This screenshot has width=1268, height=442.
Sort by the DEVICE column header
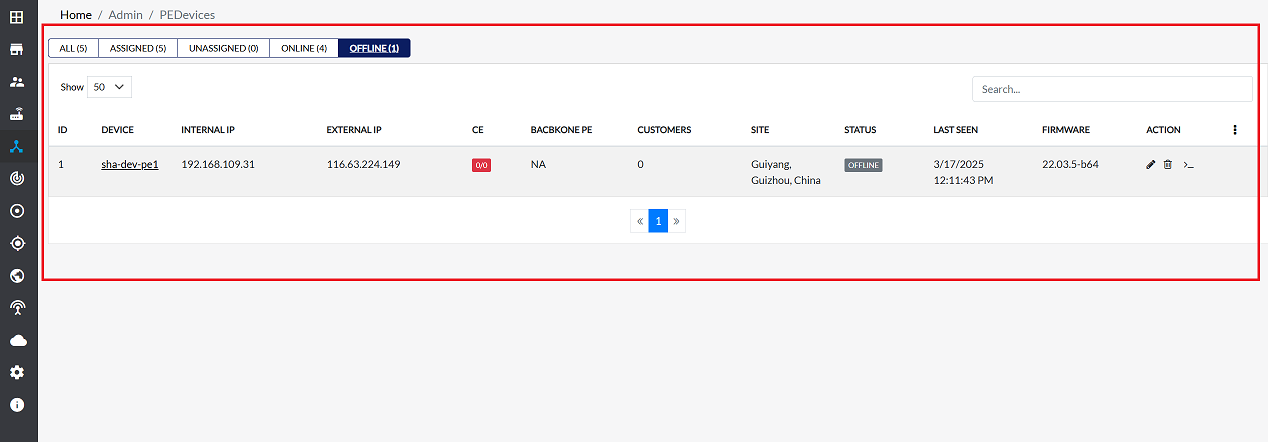click(x=117, y=130)
